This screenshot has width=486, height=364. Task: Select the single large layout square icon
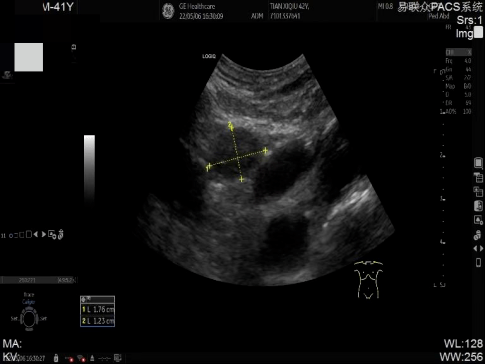click(29, 234)
